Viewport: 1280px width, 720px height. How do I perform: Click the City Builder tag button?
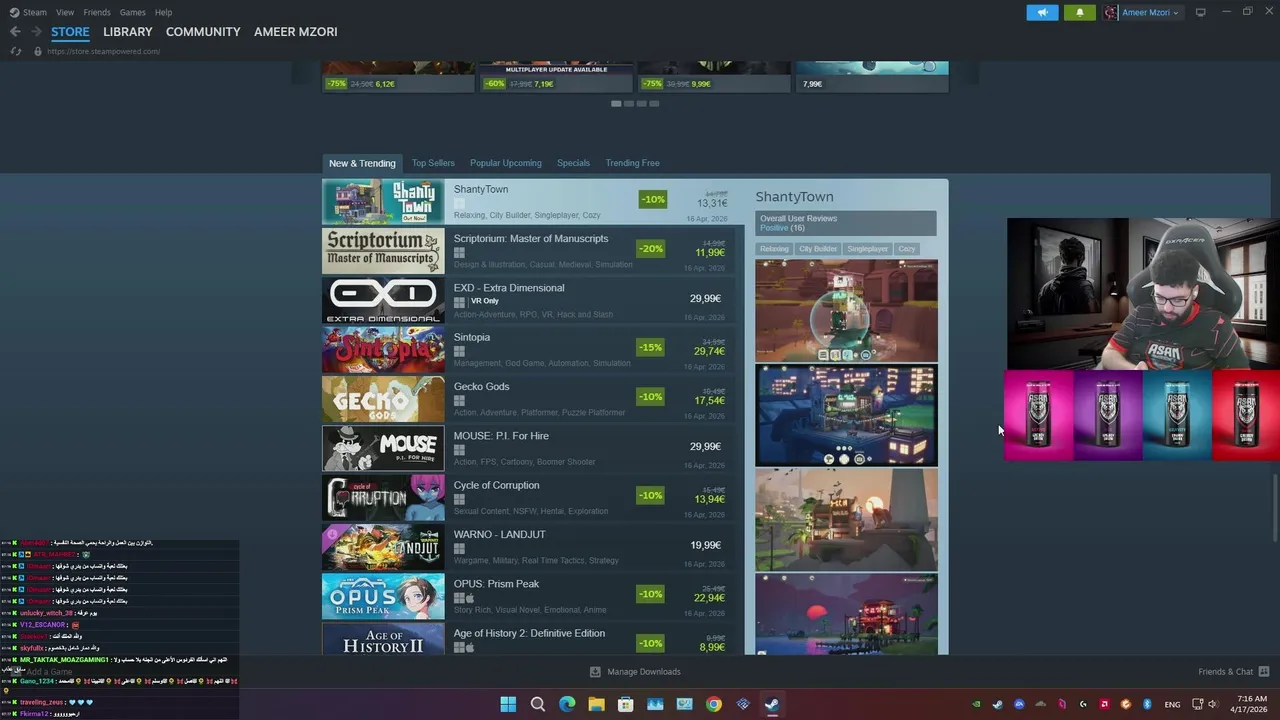818,249
